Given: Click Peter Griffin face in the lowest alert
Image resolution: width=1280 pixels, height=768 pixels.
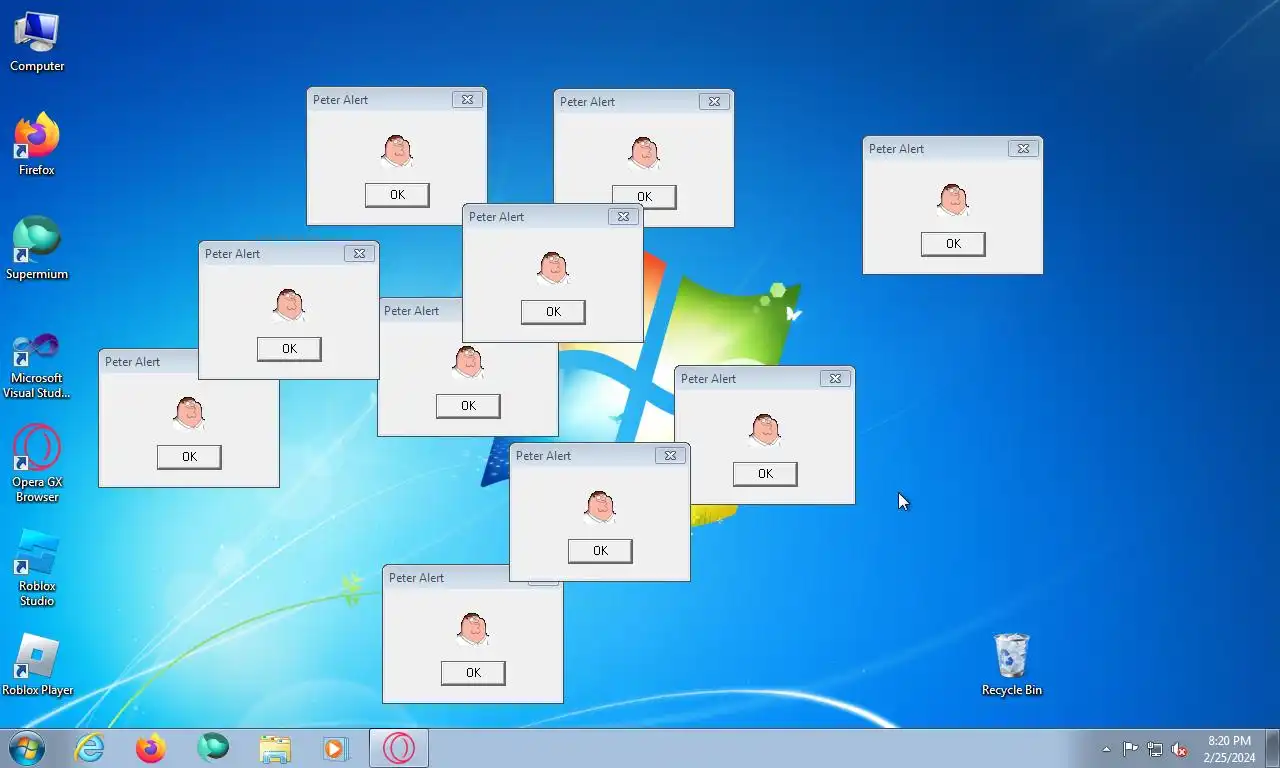Looking at the screenshot, I should pos(473,629).
